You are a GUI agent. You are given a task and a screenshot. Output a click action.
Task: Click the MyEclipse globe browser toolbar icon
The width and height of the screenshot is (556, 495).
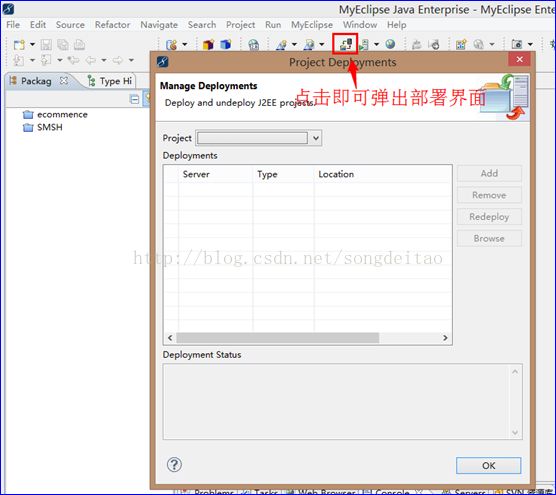point(254,45)
